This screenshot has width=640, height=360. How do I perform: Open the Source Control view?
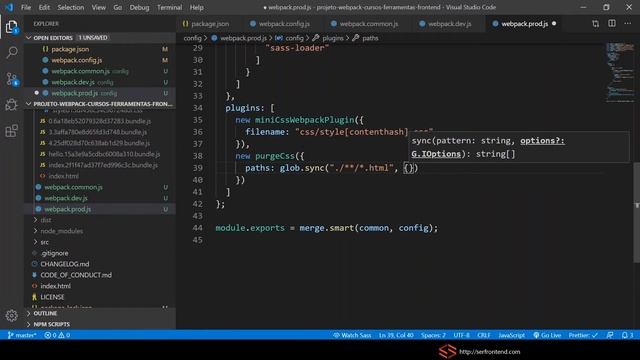coord(12,79)
